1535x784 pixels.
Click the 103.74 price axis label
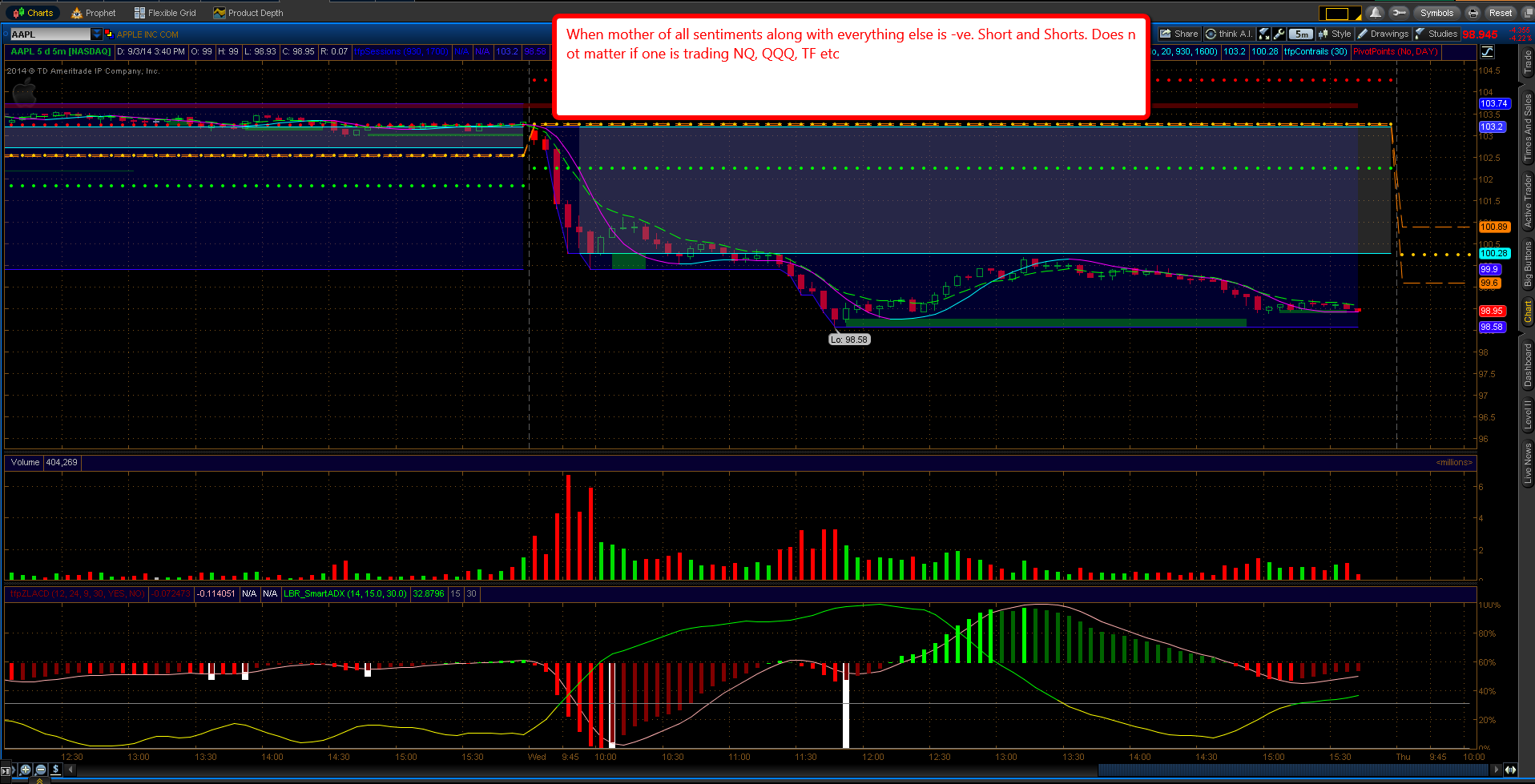point(1493,103)
